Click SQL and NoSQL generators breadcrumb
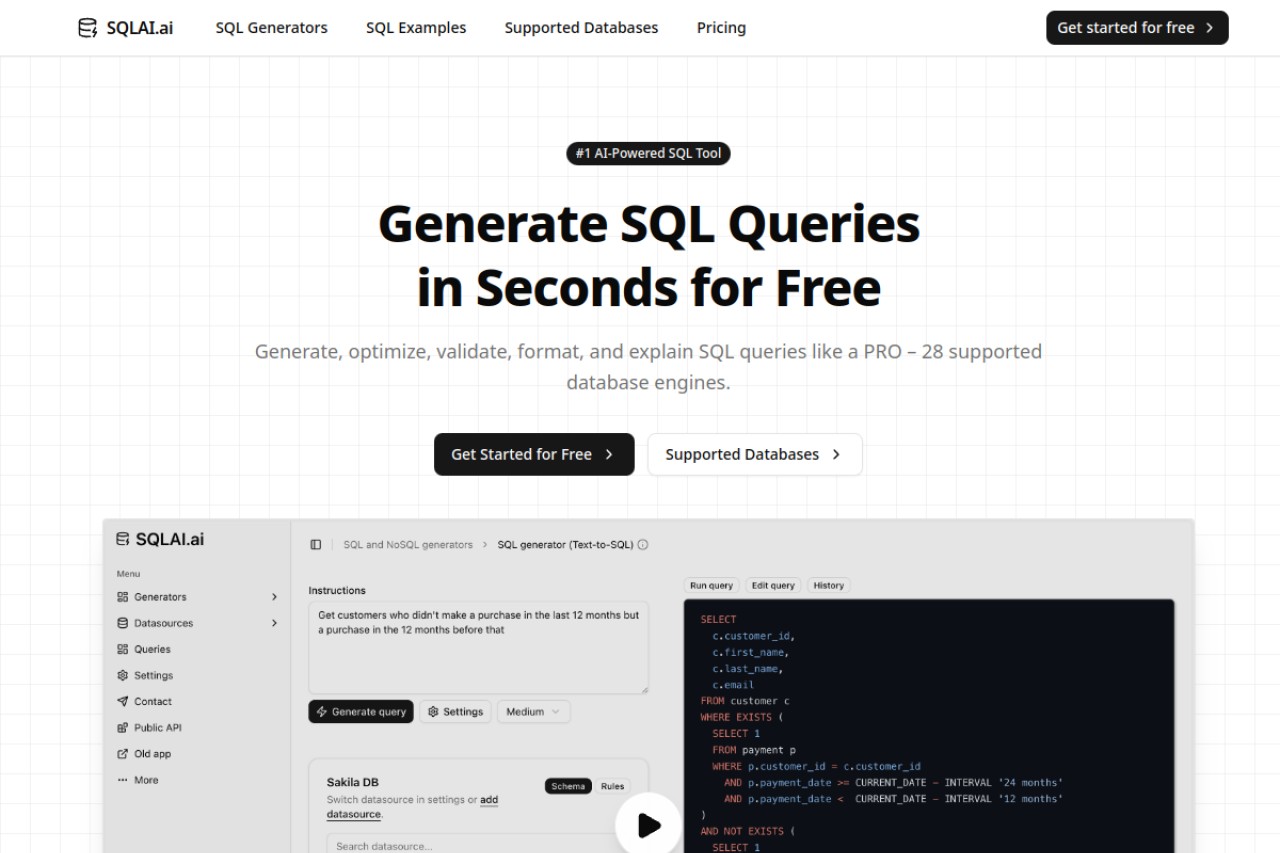Screen dimensions: 1280x853 (408, 545)
